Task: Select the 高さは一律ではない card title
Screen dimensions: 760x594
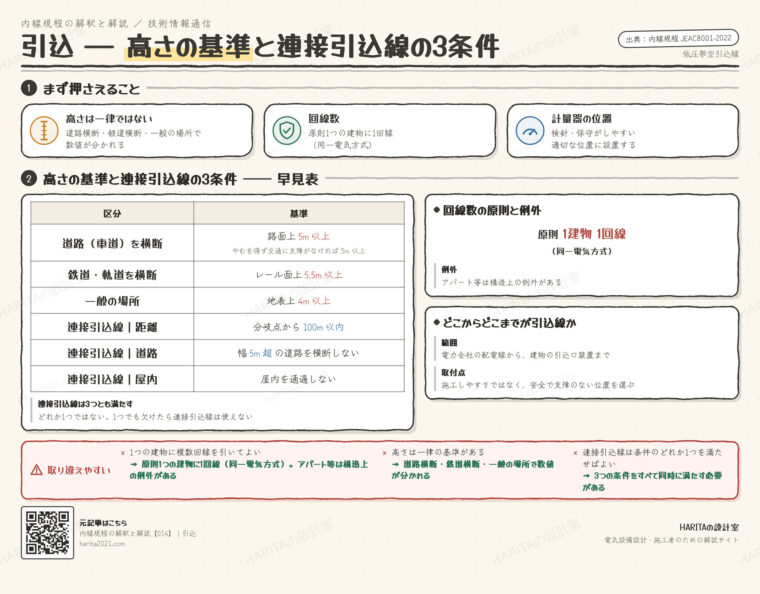Action: [109, 119]
